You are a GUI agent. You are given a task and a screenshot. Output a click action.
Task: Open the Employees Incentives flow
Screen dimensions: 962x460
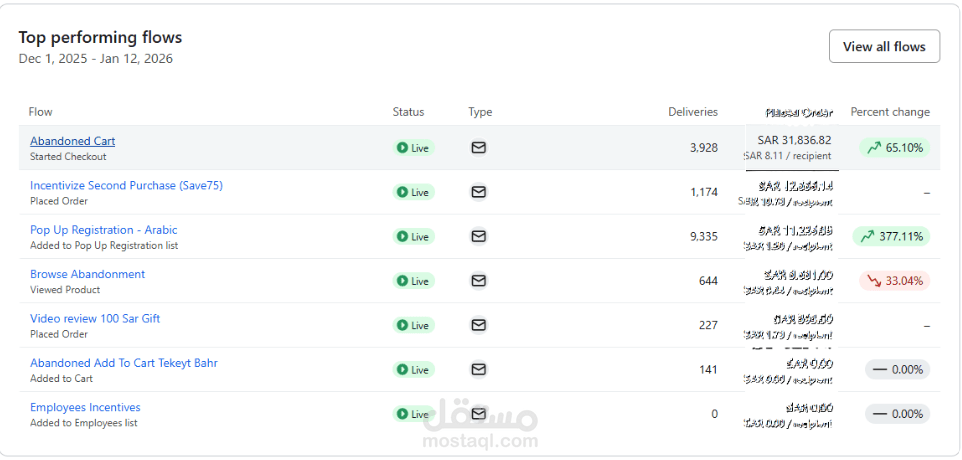(85, 407)
